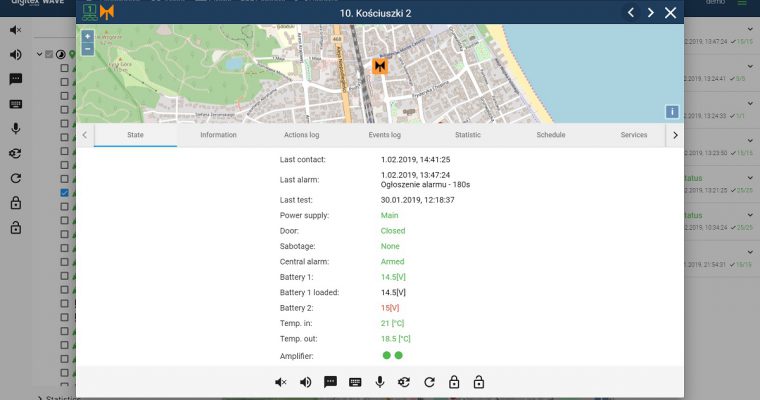Click the refresh arrow icon in the bottom toolbar
This screenshot has height=400, width=760.
tap(429, 382)
